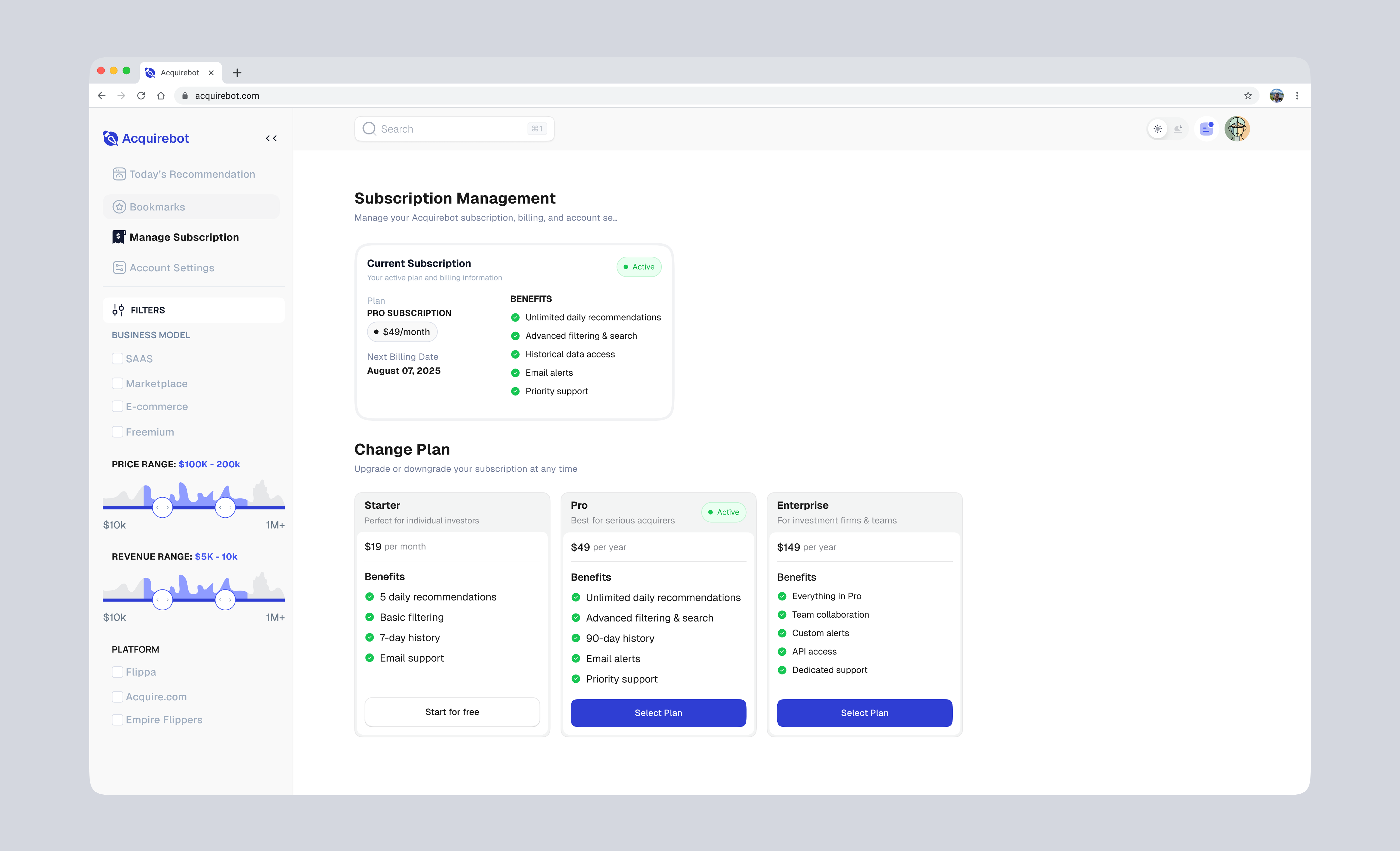Collapse the sidebar with the double chevrons
Viewport: 1400px width, 851px height.
(271, 138)
